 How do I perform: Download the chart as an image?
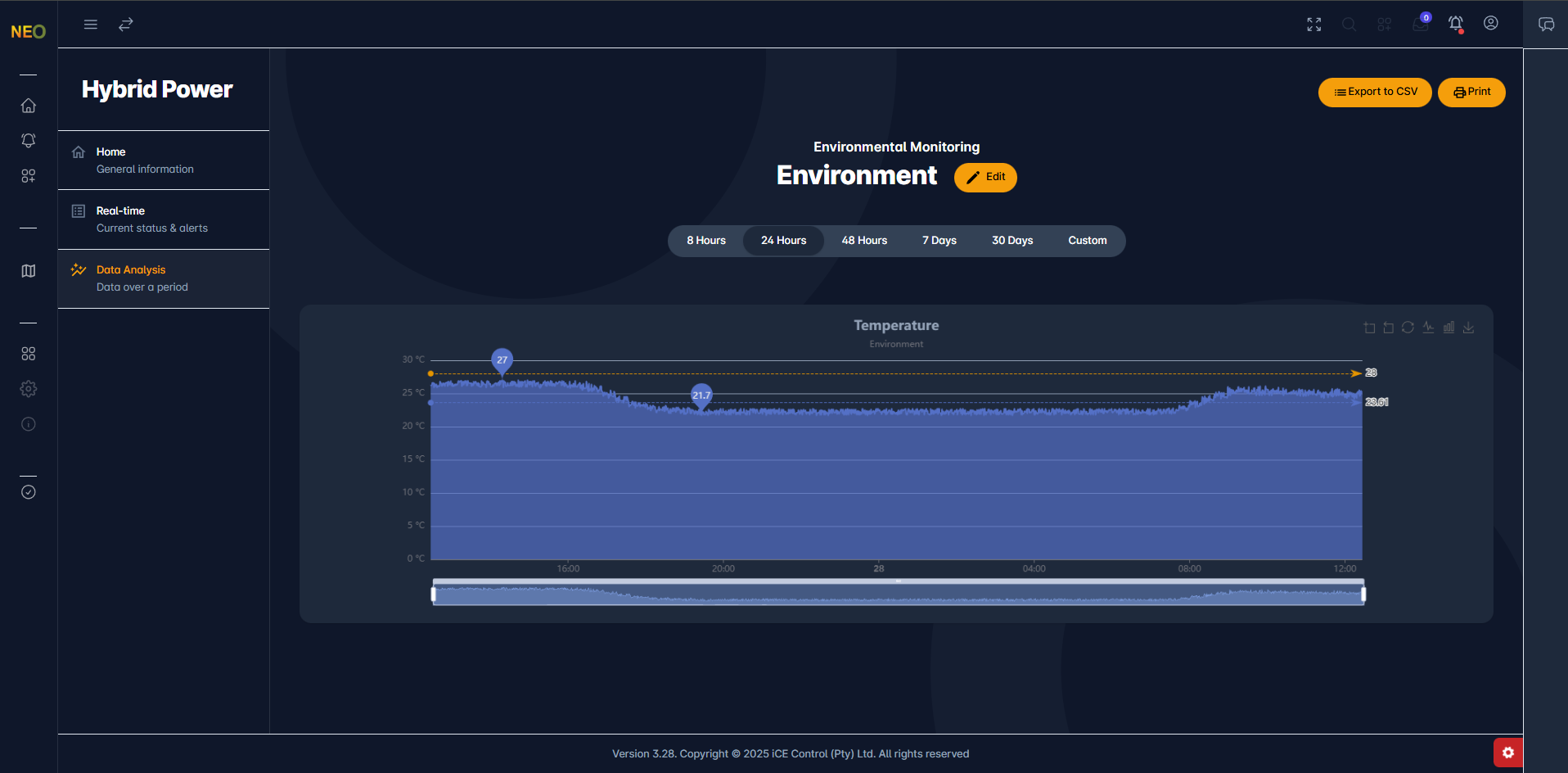[x=1468, y=328]
